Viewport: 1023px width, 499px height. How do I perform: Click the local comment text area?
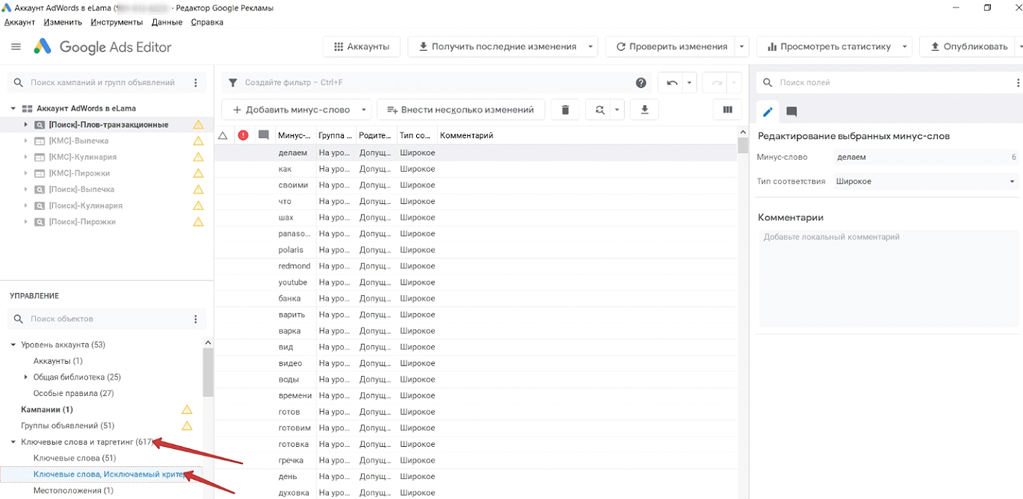tap(889, 279)
